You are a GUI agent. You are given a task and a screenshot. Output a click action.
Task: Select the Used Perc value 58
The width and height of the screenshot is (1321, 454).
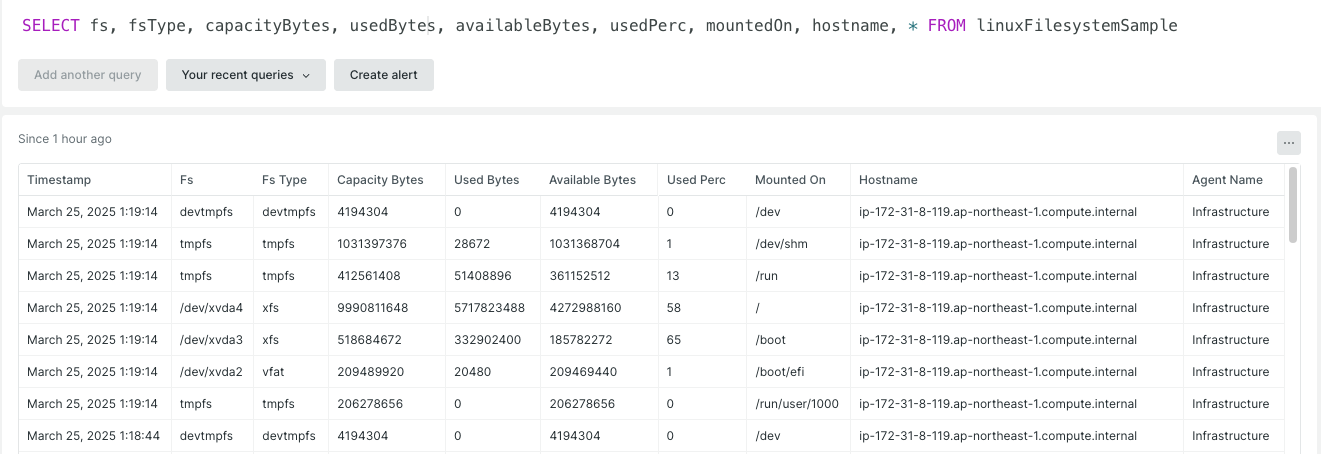pyautogui.click(x=674, y=308)
